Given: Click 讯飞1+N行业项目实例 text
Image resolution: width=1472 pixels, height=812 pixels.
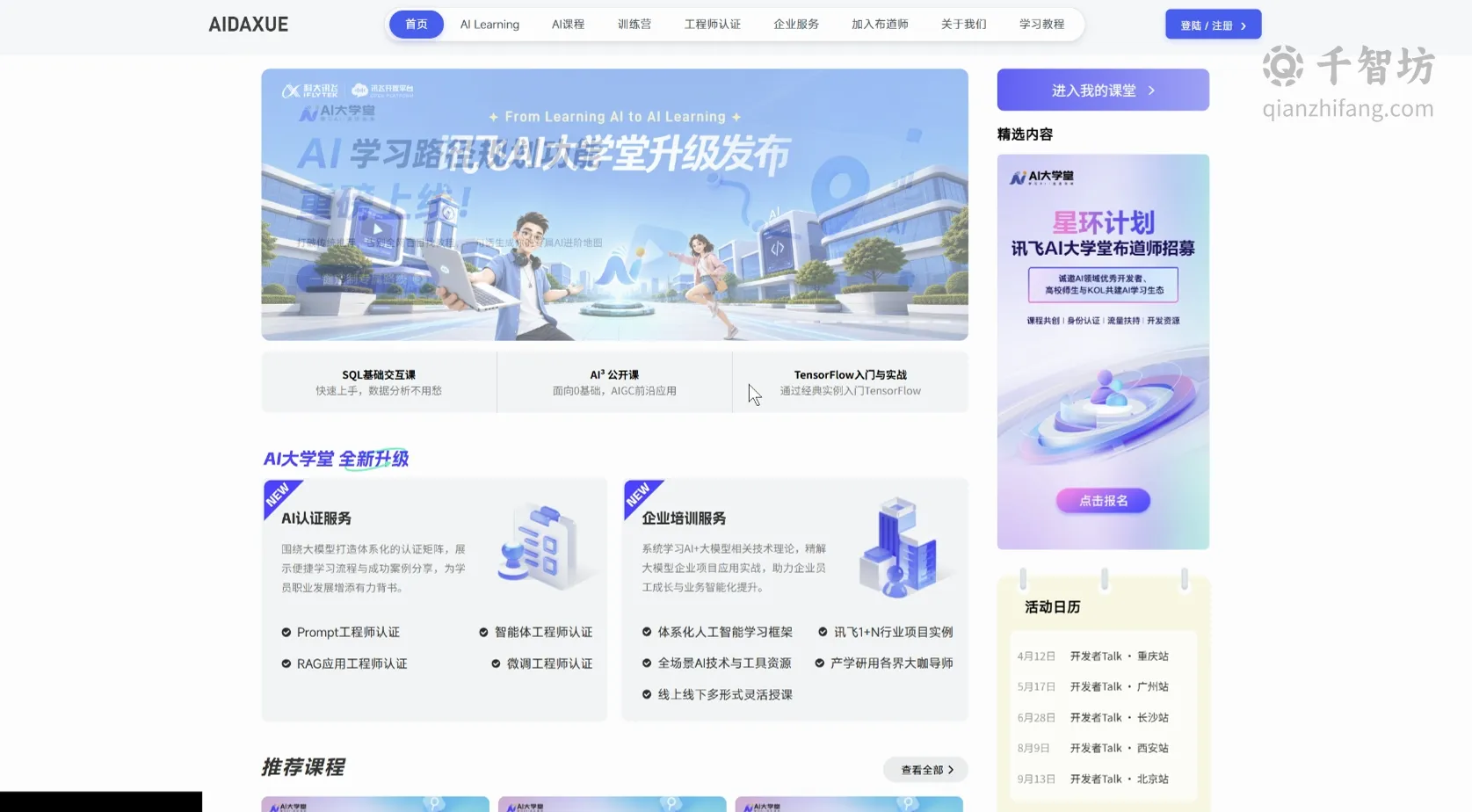Looking at the screenshot, I should point(893,632).
